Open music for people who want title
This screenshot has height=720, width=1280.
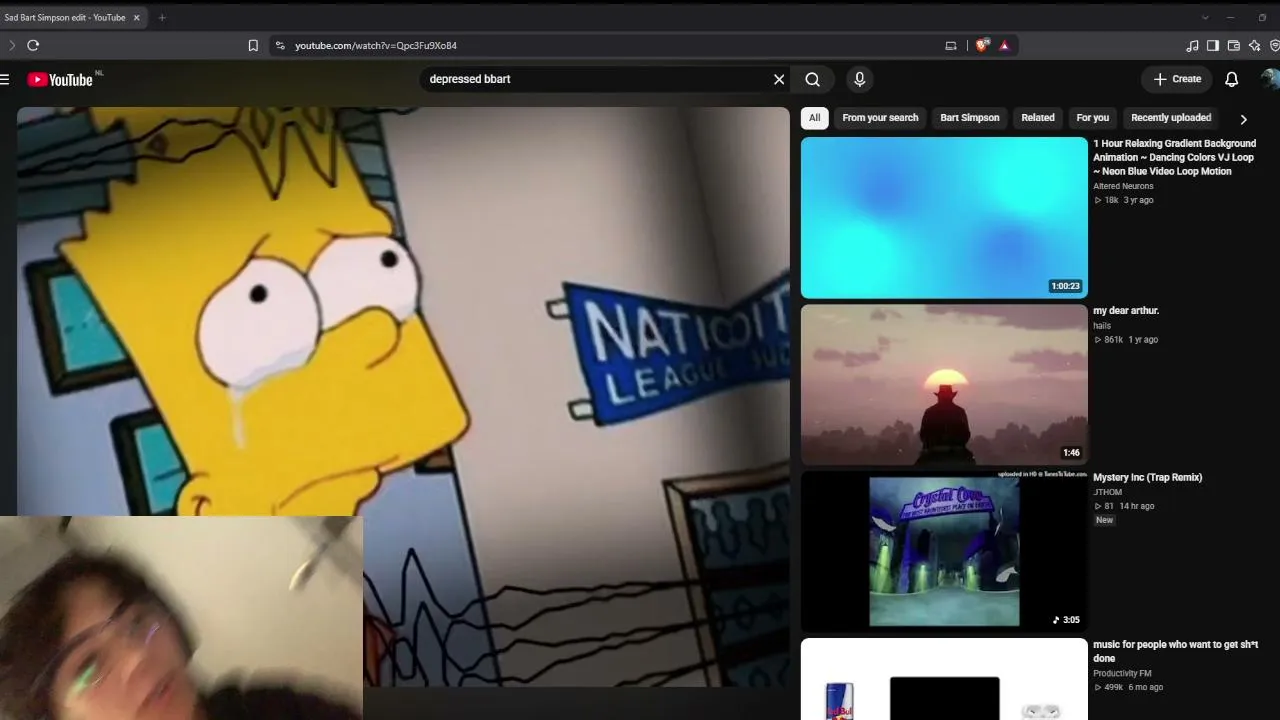(1176, 651)
